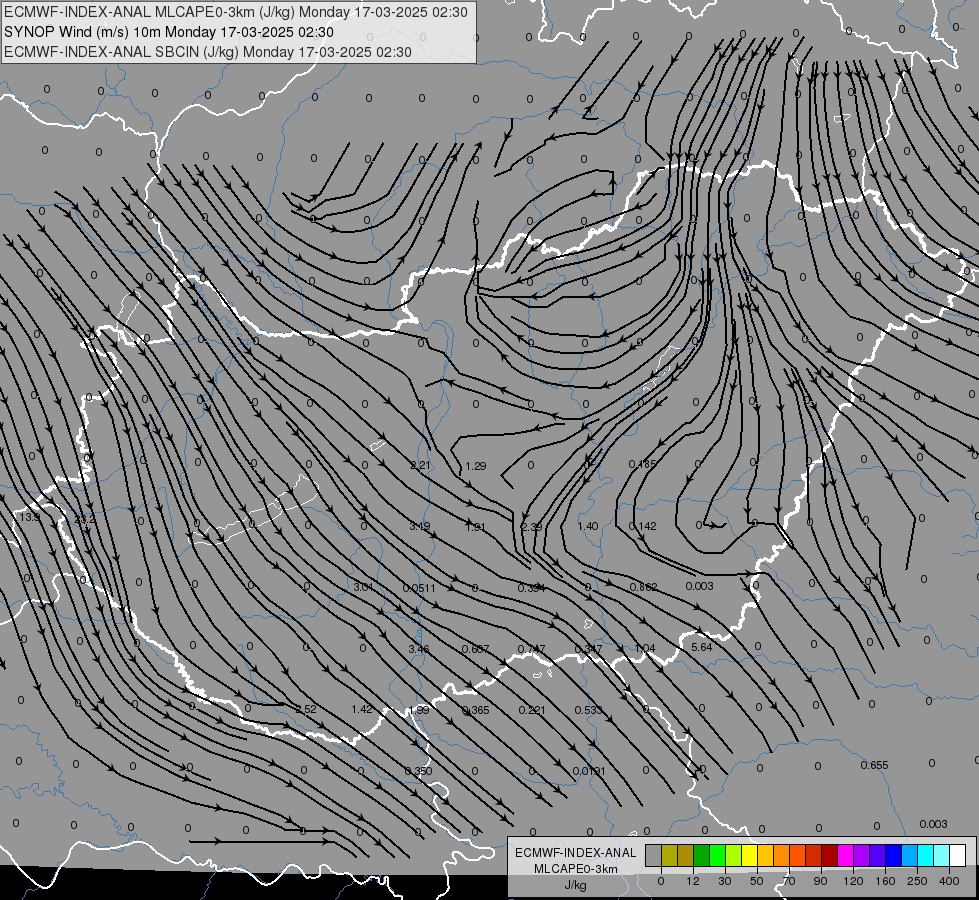Click the map value 2.52

point(306,710)
